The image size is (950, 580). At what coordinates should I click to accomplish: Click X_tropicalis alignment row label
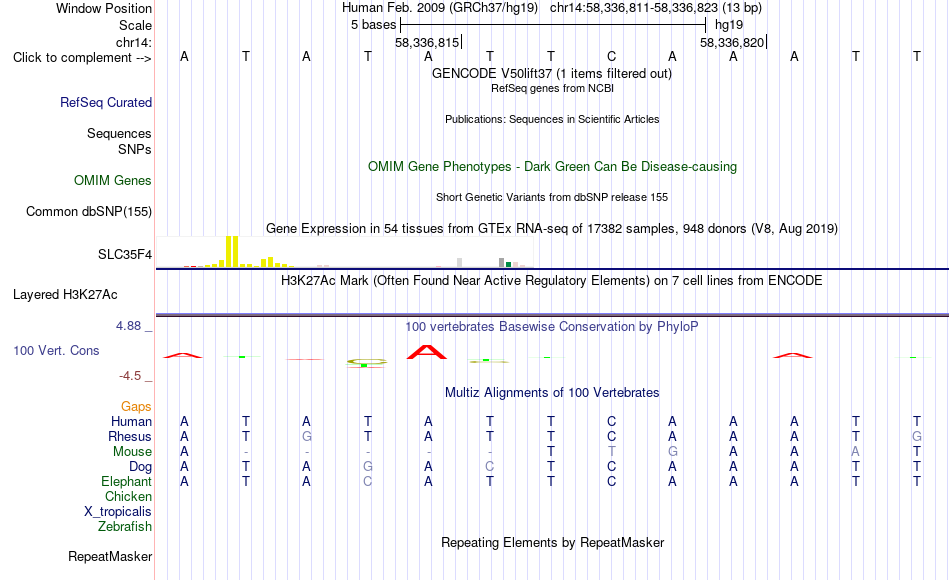coord(118,512)
